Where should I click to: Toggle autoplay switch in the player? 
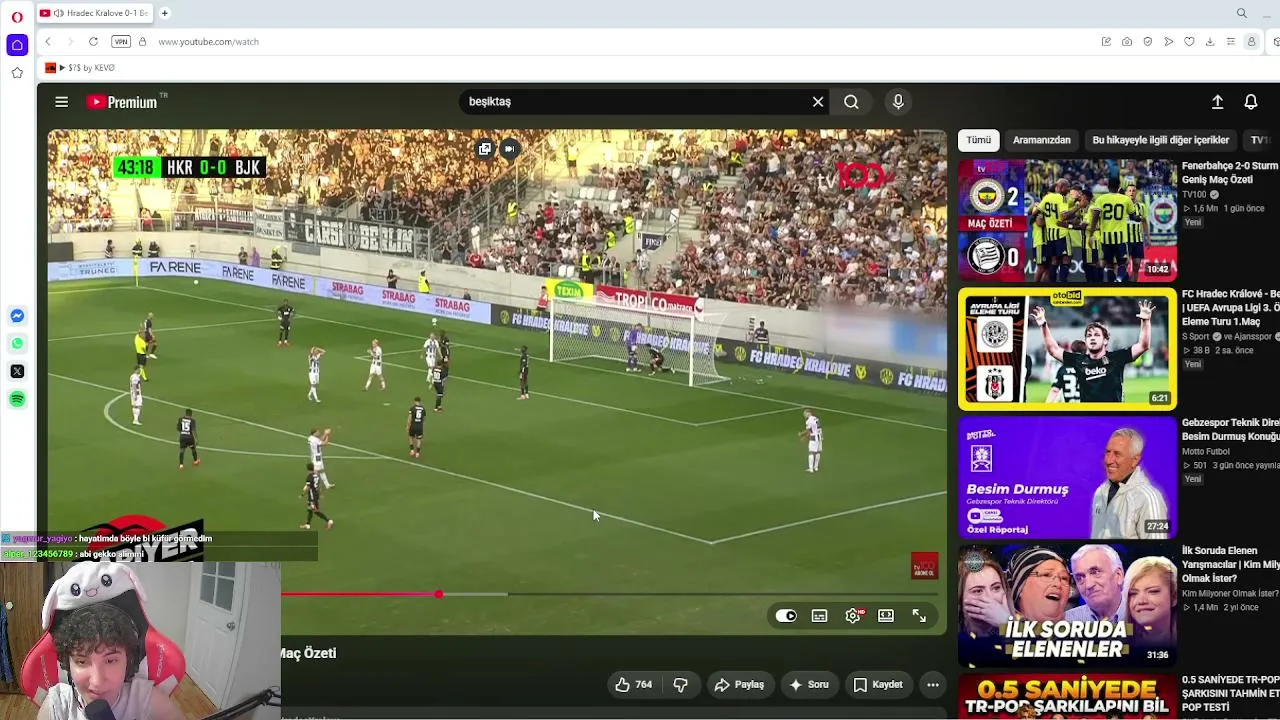[x=786, y=616]
